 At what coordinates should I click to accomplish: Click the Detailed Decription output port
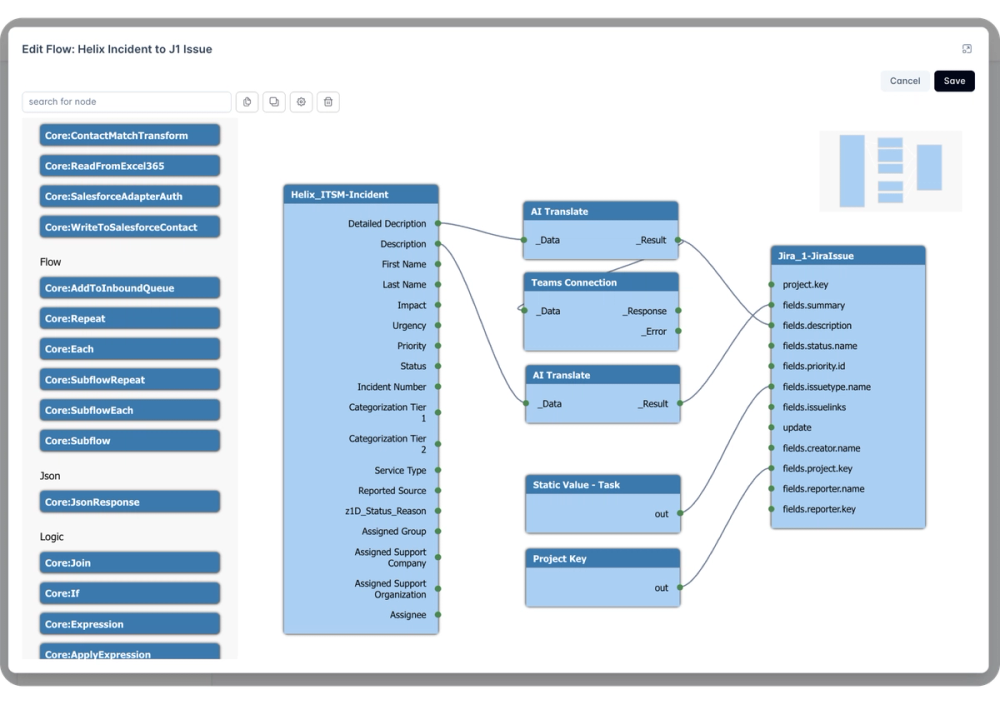coord(438,223)
